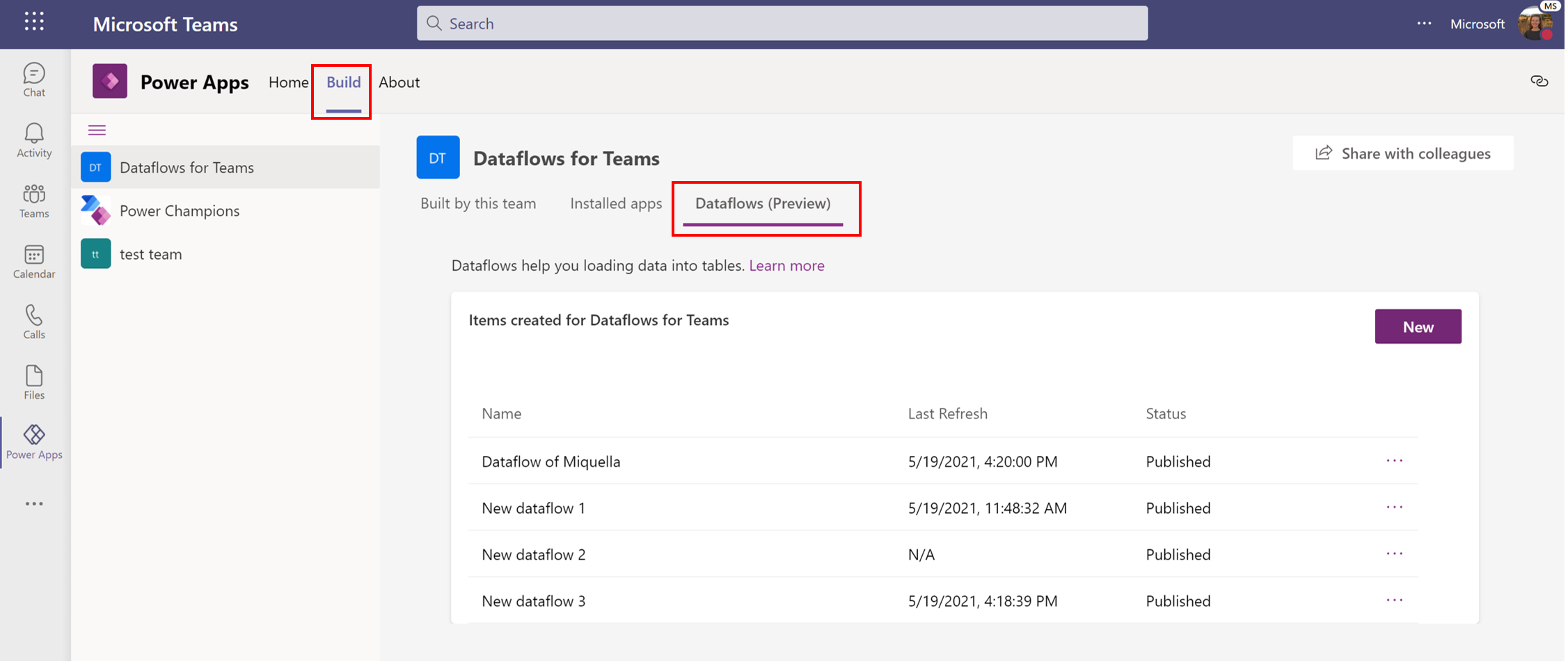This screenshot has width=1568, height=664.
Task: Open the Activity feed
Action: 33,138
